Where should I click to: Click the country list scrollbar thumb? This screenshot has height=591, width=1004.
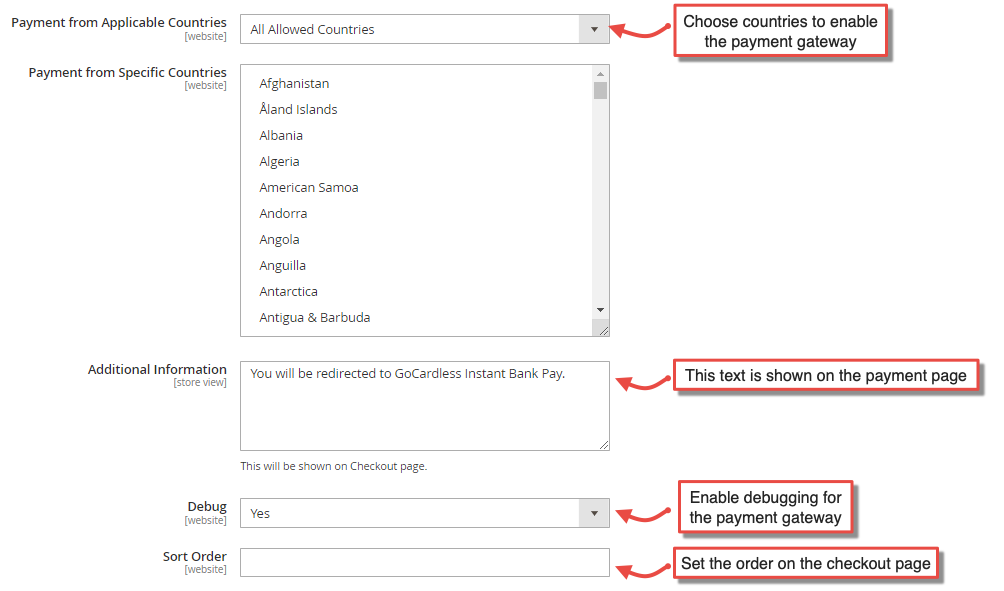(600, 91)
